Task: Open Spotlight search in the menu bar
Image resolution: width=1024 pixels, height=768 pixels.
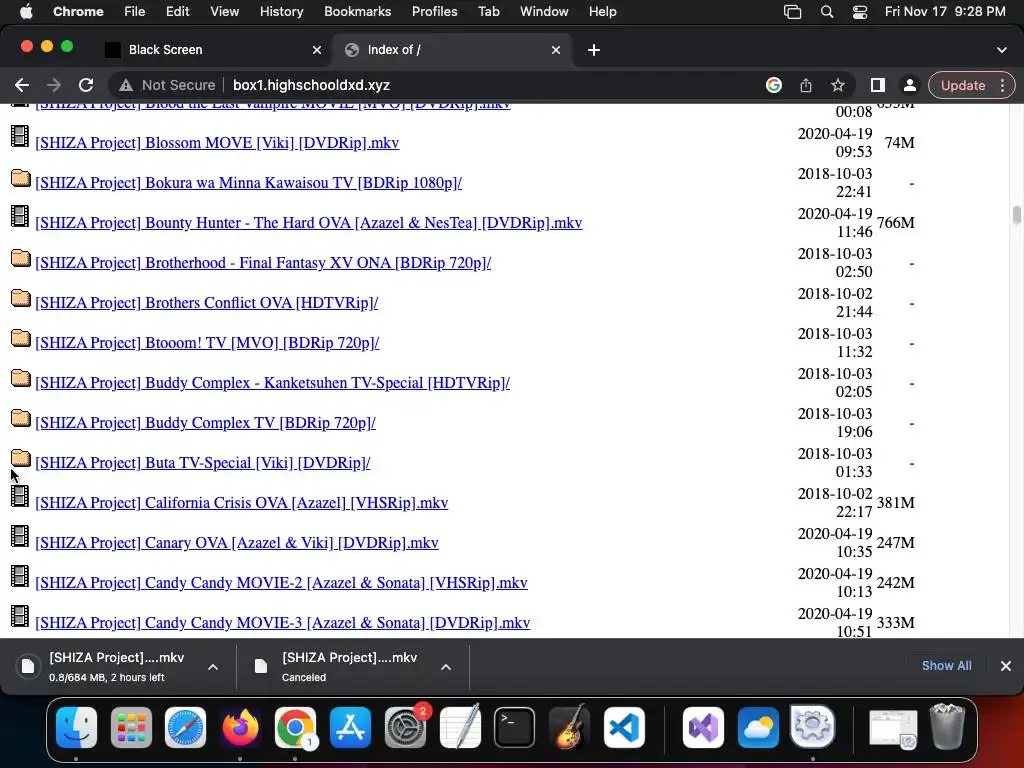Action: coord(827,11)
